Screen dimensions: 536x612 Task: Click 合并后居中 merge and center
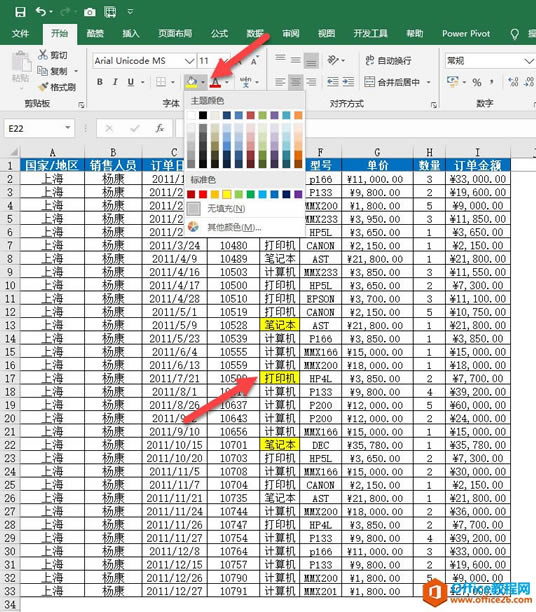[x=392, y=82]
